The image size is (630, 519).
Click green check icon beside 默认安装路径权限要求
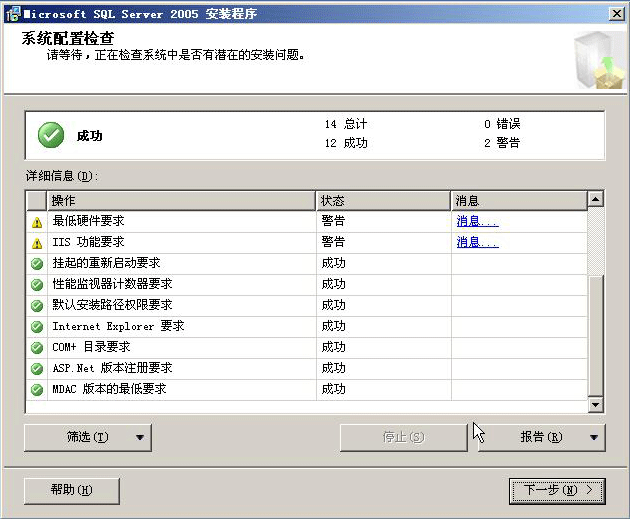[x=37, y=306]
